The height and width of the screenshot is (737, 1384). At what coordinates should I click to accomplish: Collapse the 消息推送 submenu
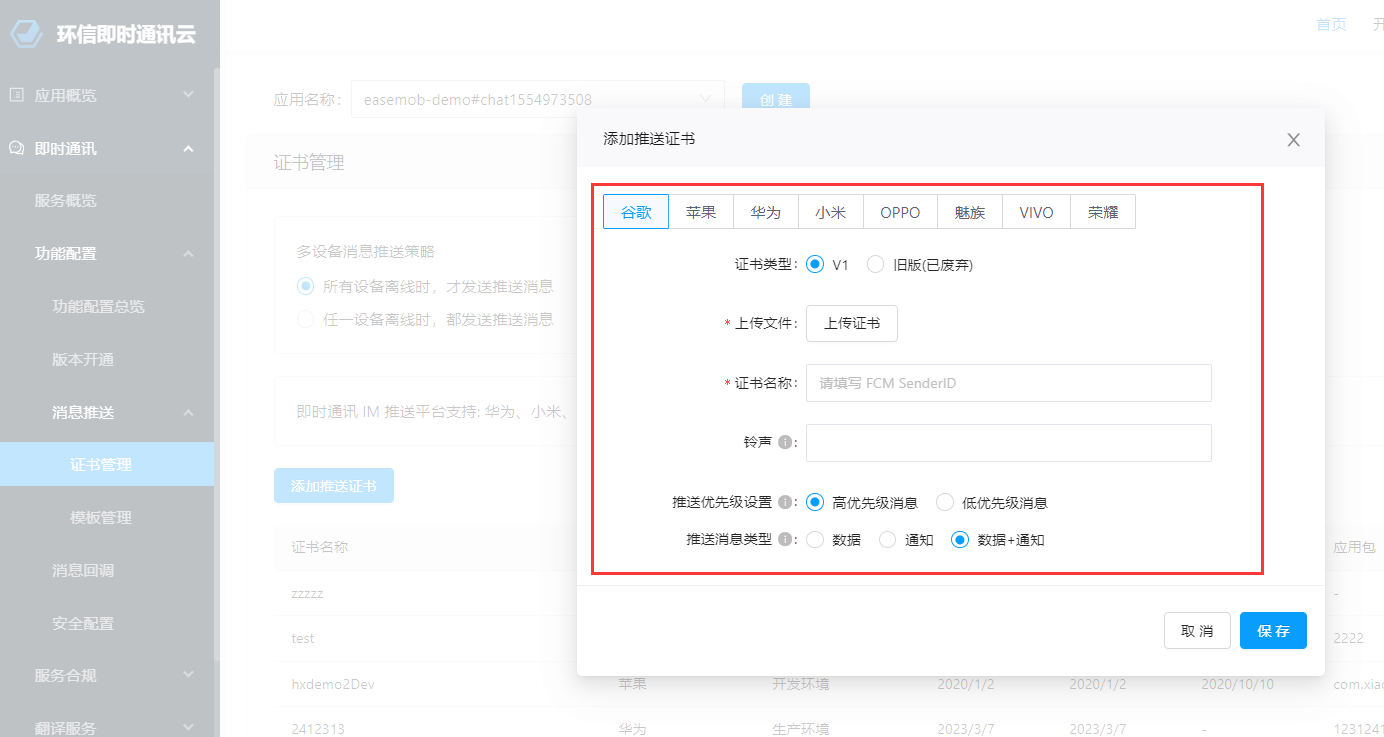pyautogui.click(x=188, y=412)
